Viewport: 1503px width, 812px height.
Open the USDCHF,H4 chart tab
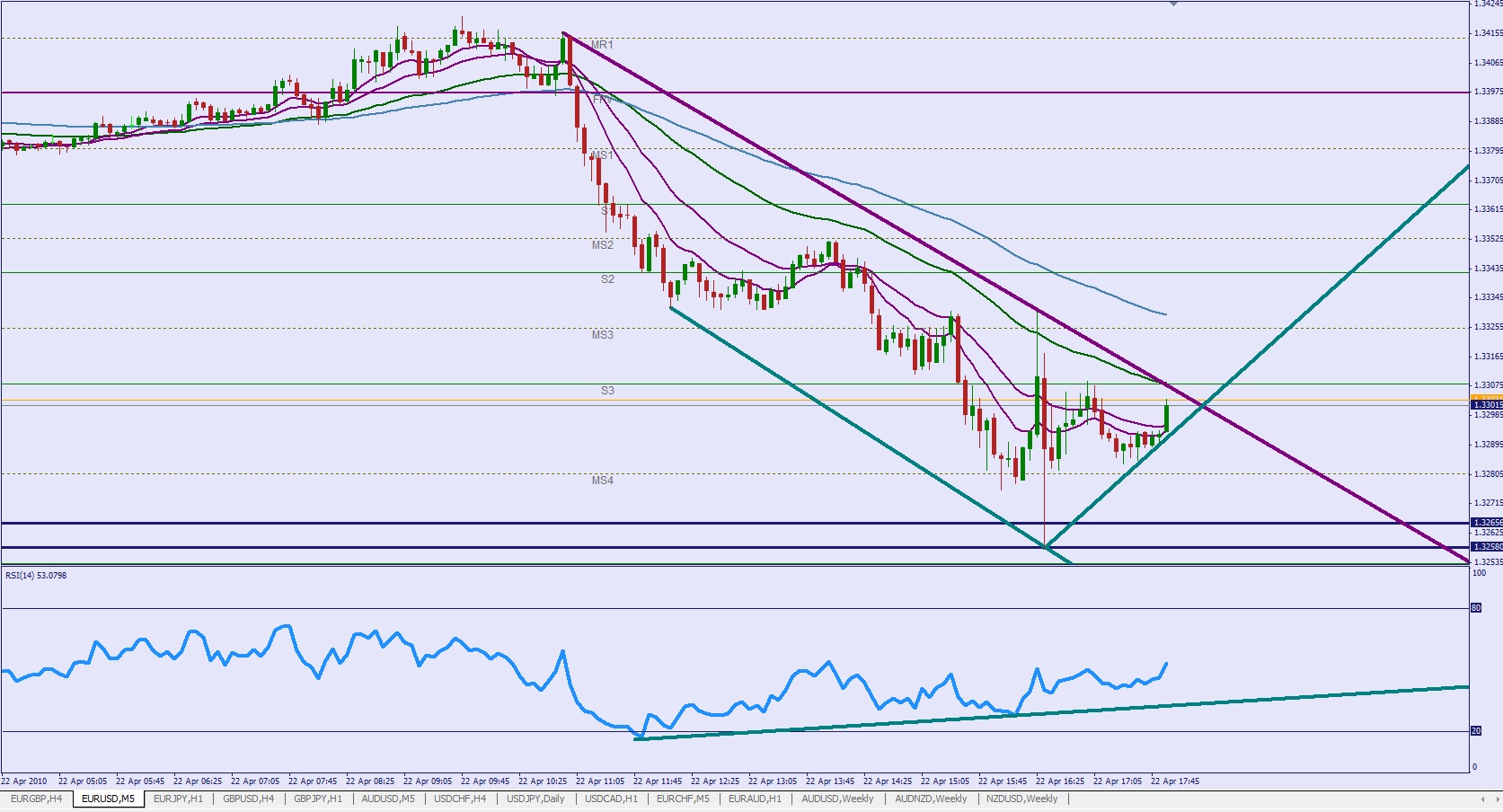click(x=460, y=799)
